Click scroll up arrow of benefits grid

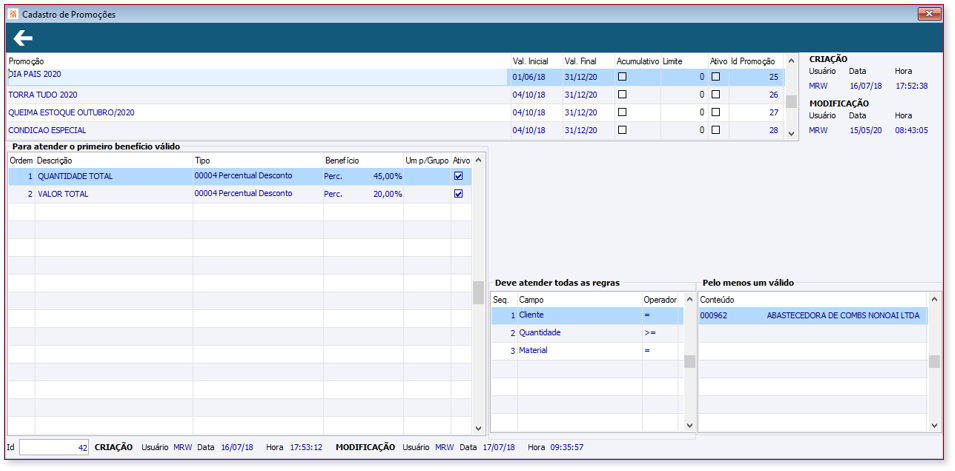(478, 160)
